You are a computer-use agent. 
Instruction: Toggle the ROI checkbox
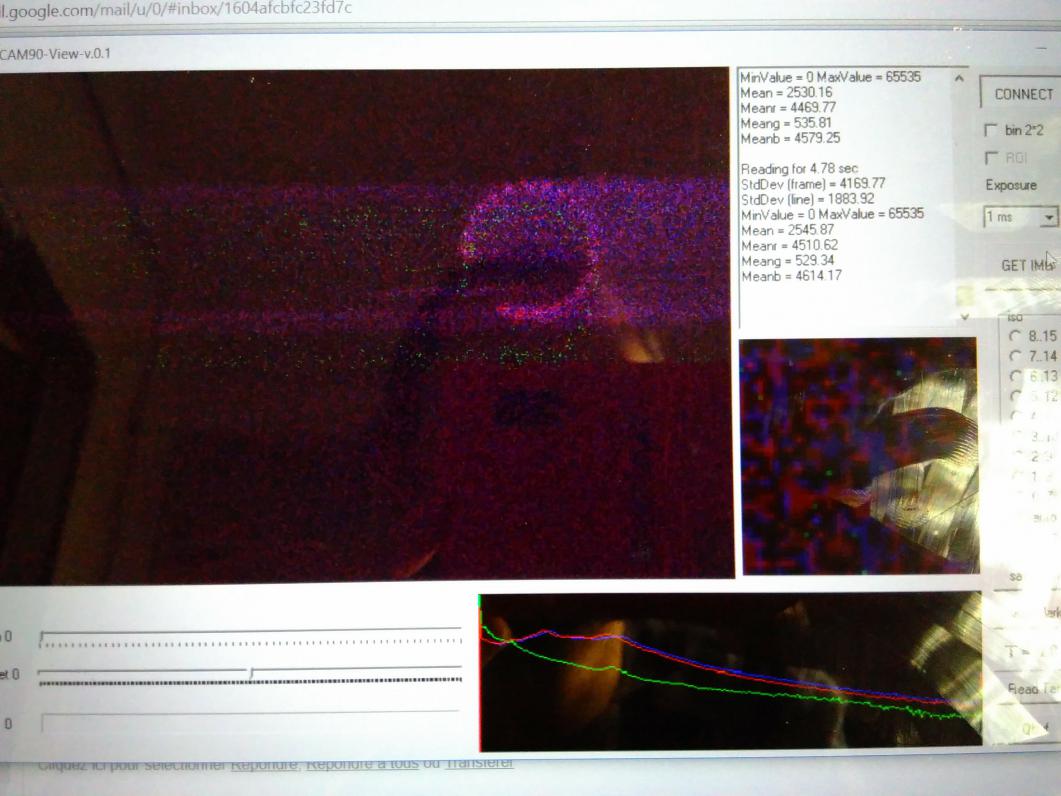991,158
